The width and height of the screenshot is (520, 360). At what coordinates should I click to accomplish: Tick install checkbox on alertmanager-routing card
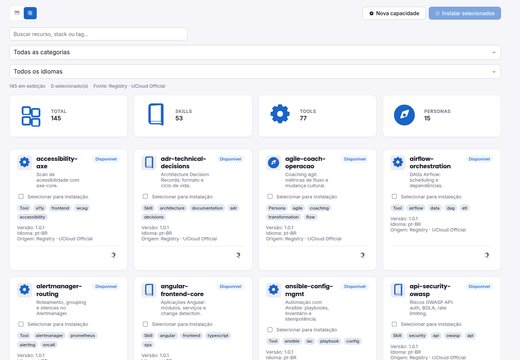[21, 324]
